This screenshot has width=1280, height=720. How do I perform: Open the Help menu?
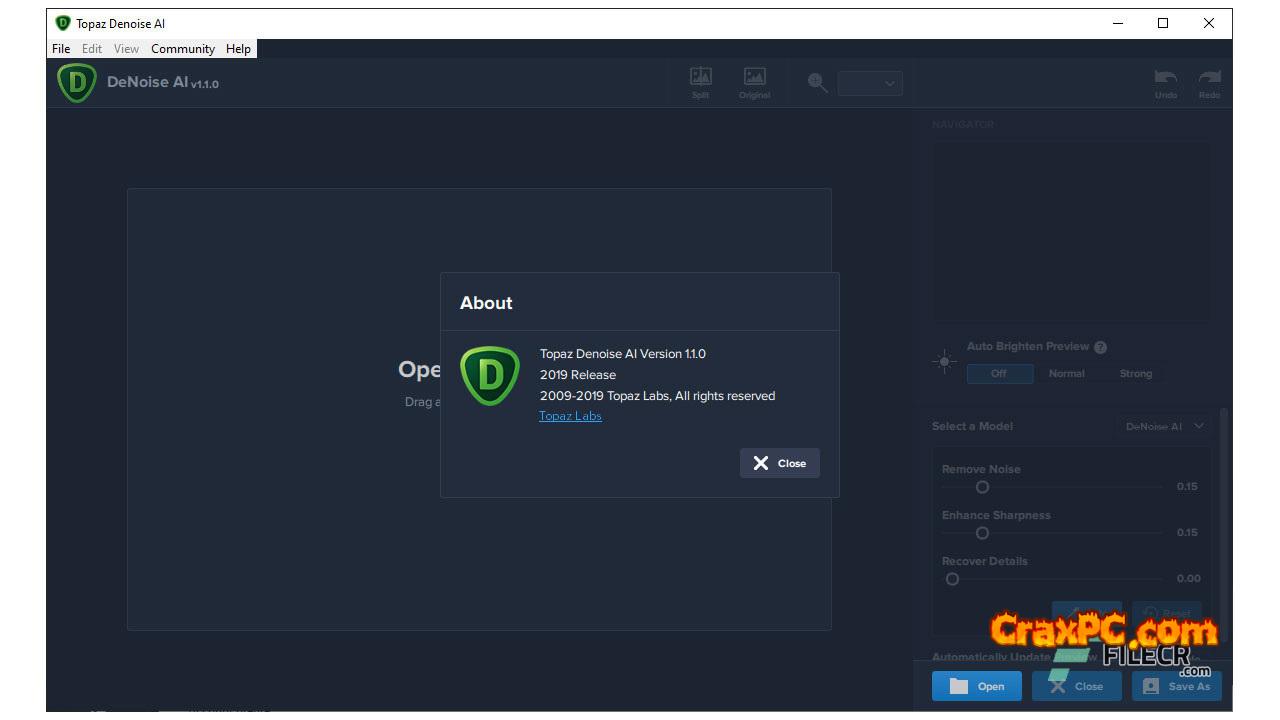coord(238,48)
